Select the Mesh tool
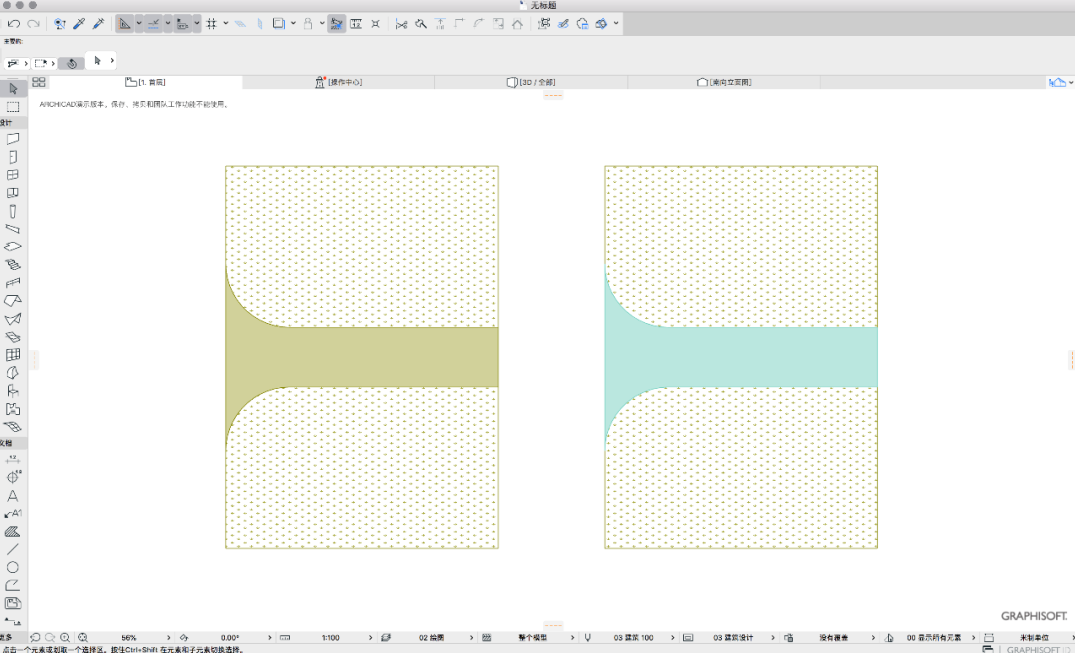The image size is (1075, 653). [13, 427]
